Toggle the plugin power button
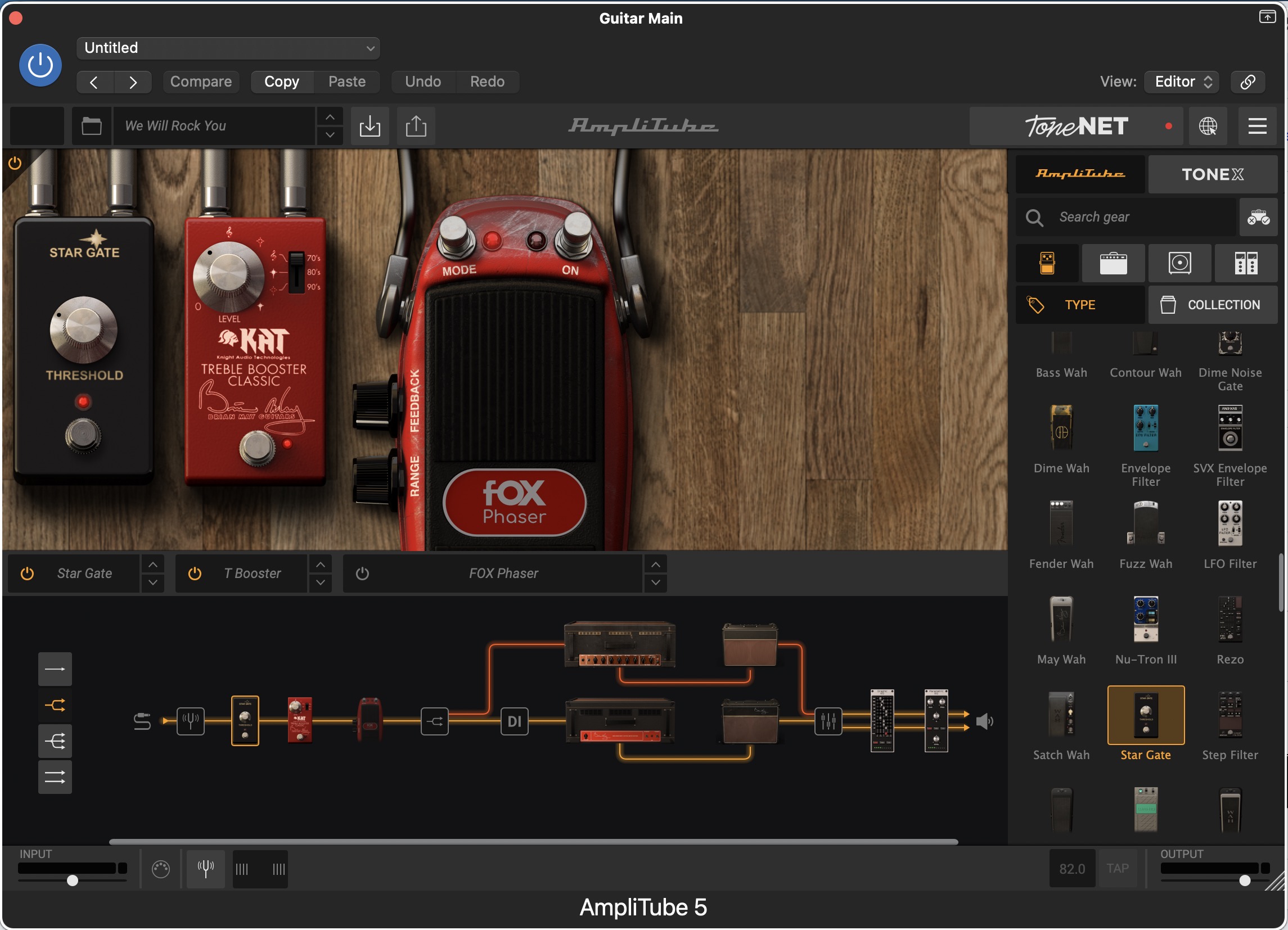This screenshot has height=930, width=1288. click(x=40, y=65)
